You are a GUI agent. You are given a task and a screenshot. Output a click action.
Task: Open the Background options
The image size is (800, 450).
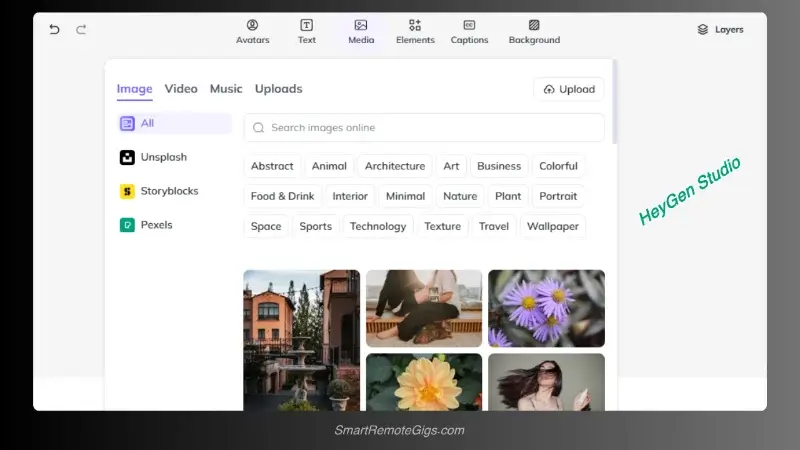[534, 32]
